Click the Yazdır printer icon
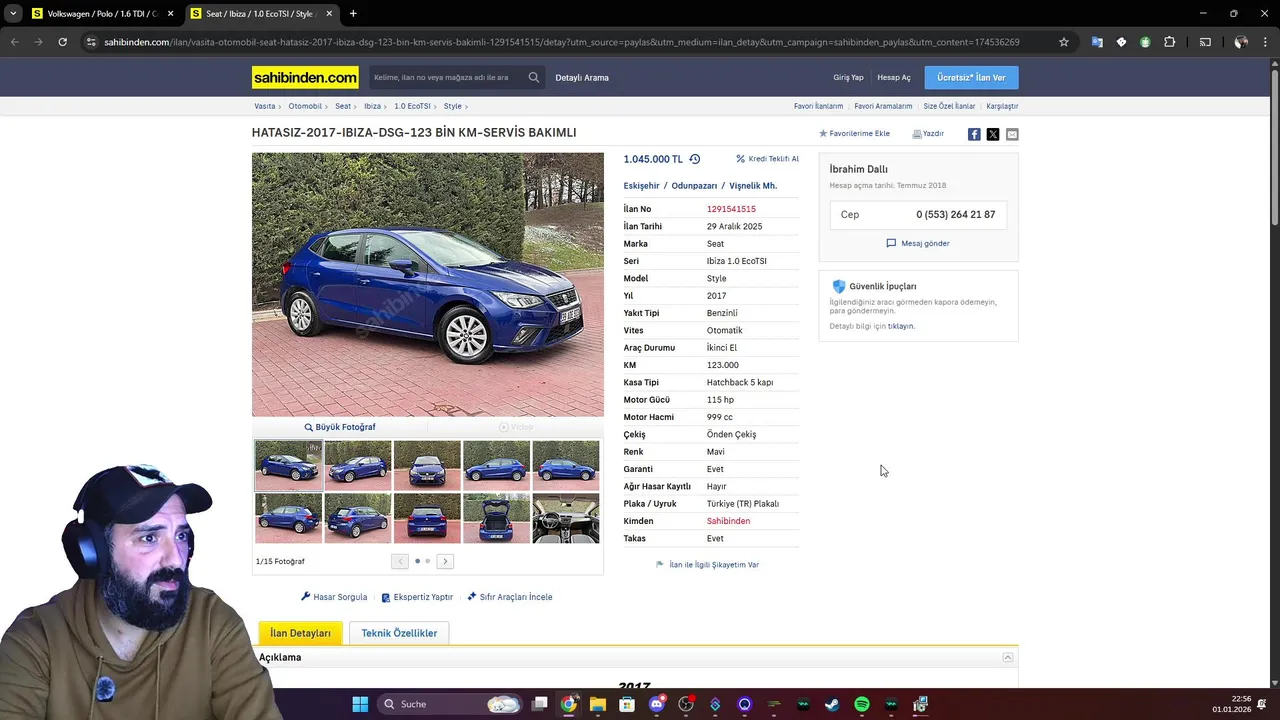Viewport: 1280px width, 720px height. tap(917, 134)
